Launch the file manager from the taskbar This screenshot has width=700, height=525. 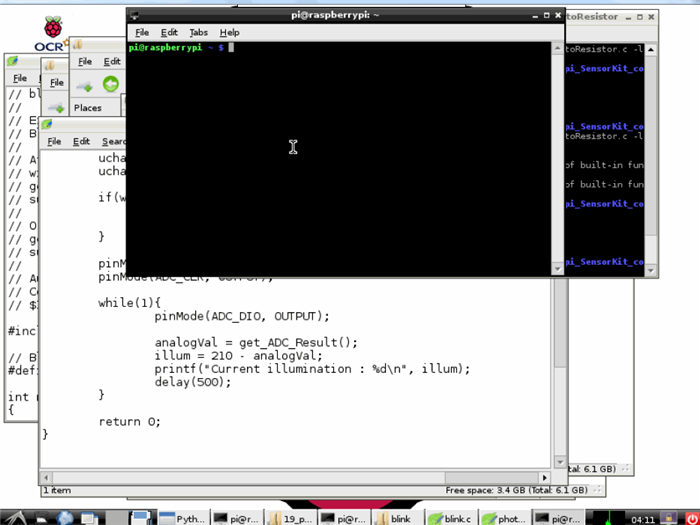pyautogui.click(x=42, y=518)
